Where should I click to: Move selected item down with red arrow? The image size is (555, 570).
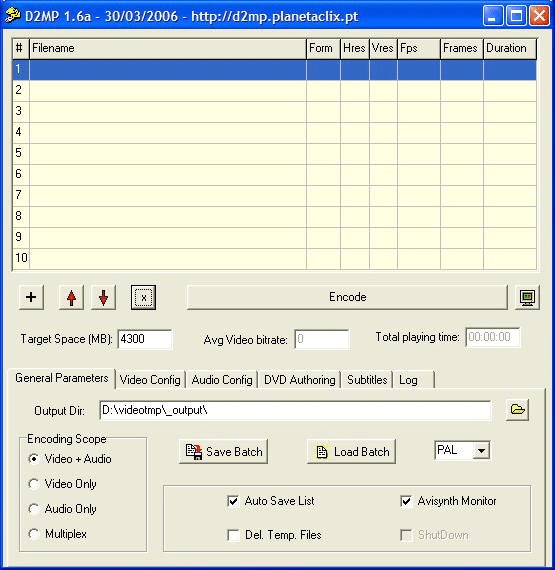[104, 297]
